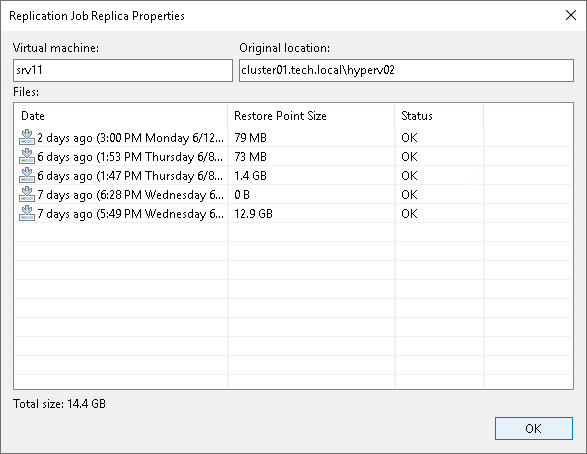Screen dimensions: 587x454
Task: Click the 73 MB size cell
Action: coord(250,157)
